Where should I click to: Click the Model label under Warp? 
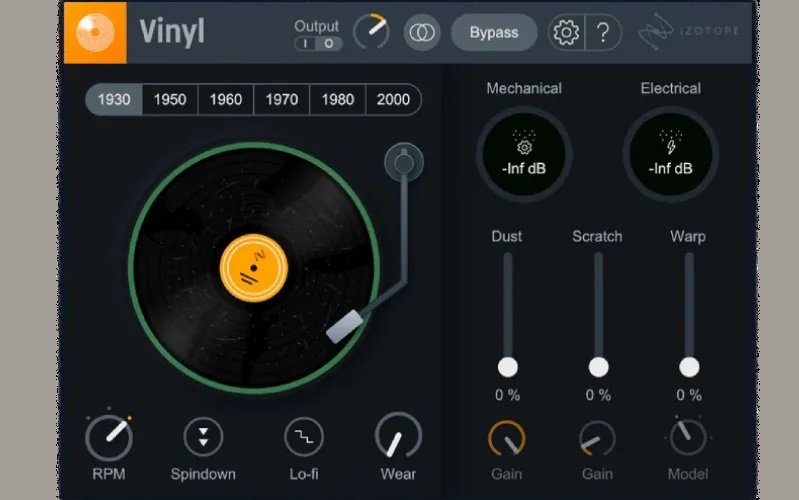tap(688, 475)
